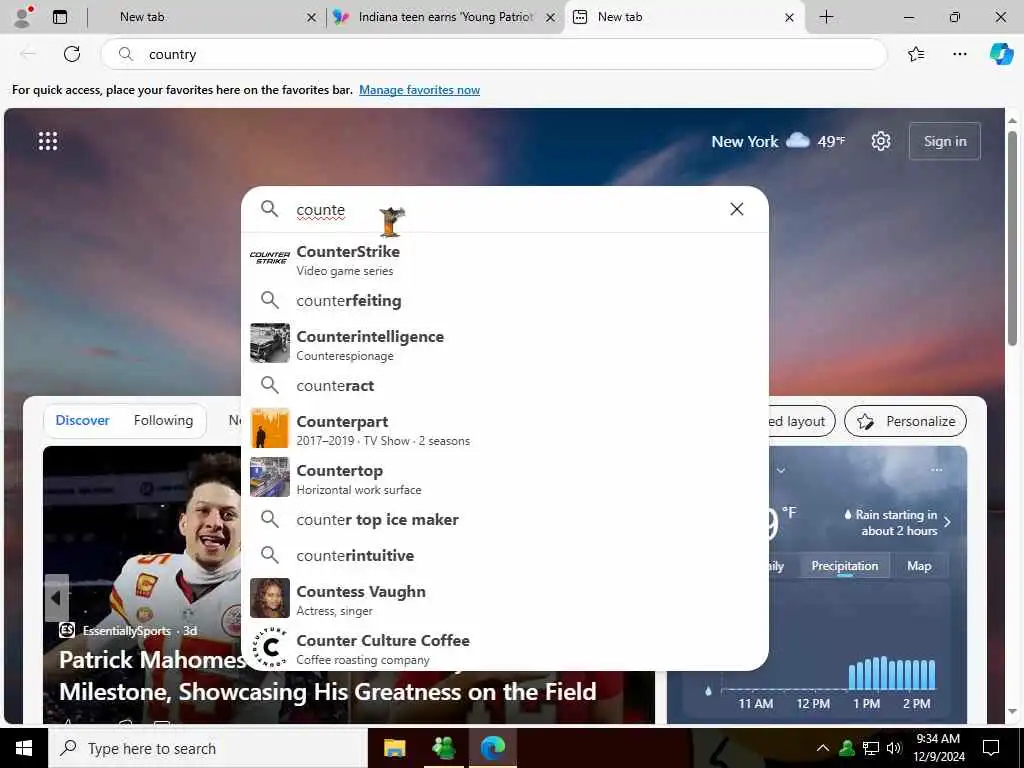Viewport: 1024px width, 768px height.
Task: Click the address bar containing country
Action: click(494, 54)
